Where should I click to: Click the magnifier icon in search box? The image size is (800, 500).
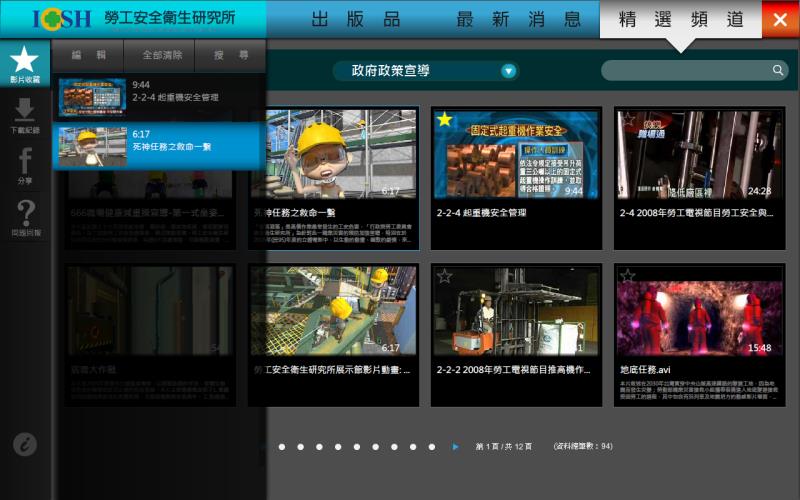(x=778, y=70)
